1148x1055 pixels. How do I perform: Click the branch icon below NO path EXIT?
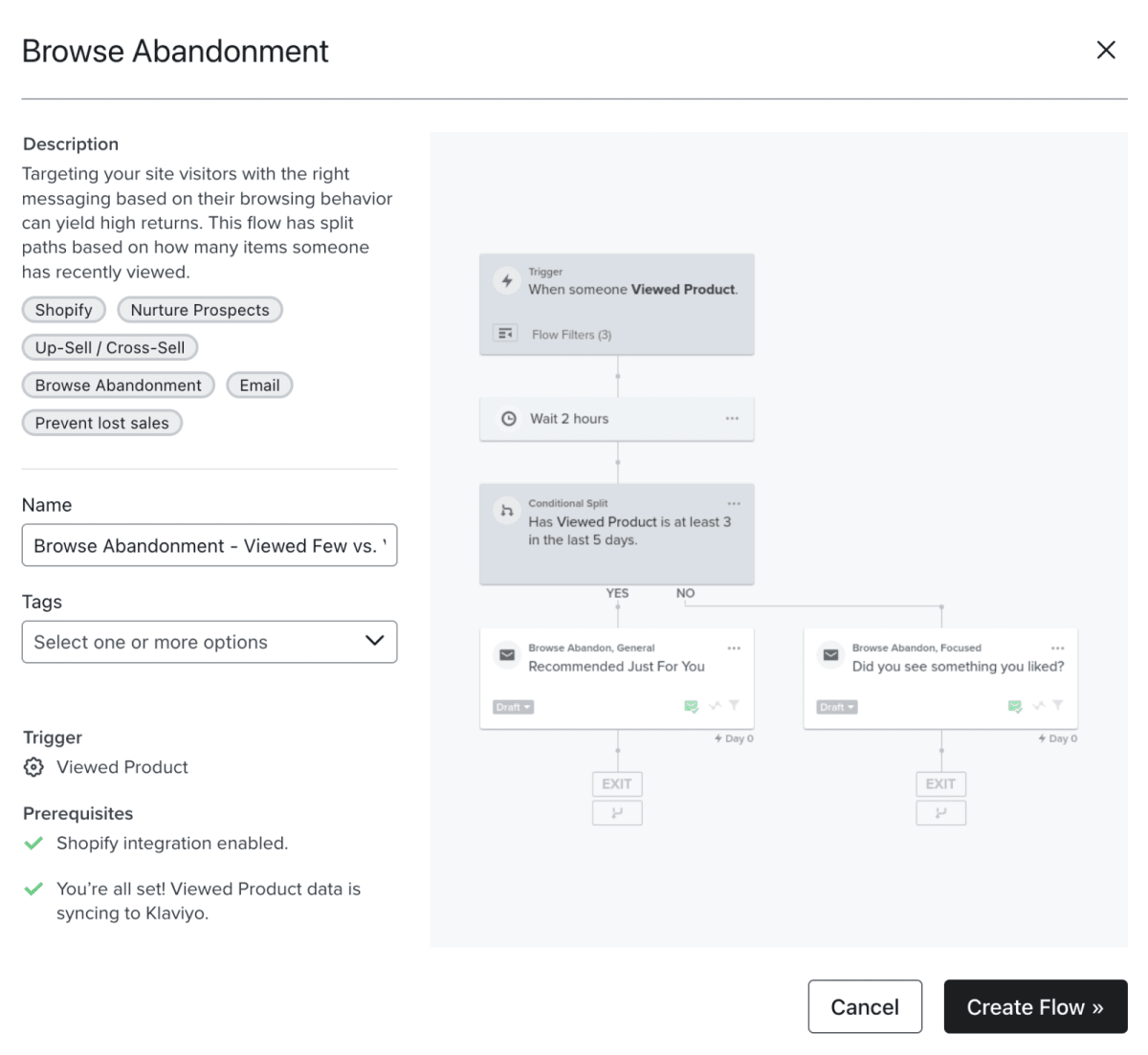click(x=941, y=813)
